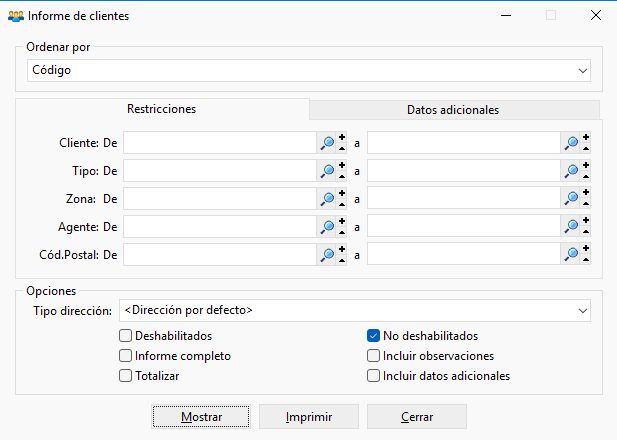Click the Mostrar button
The image size is (617, 440).
point(201,417)
